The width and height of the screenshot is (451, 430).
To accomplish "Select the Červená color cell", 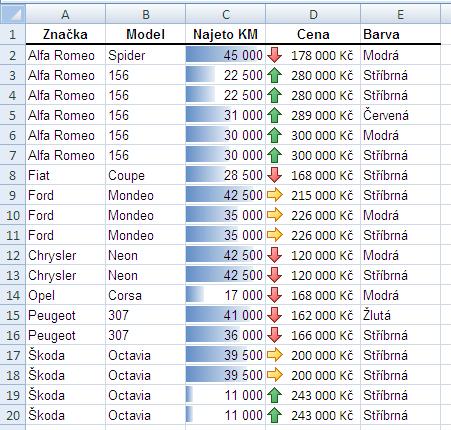I will (400, 115).
